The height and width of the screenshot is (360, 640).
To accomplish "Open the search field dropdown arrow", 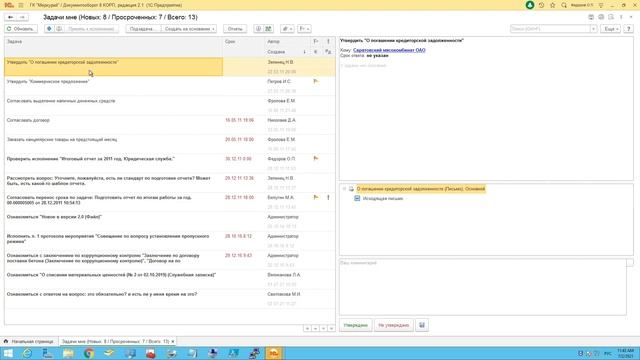I will 593,29.
